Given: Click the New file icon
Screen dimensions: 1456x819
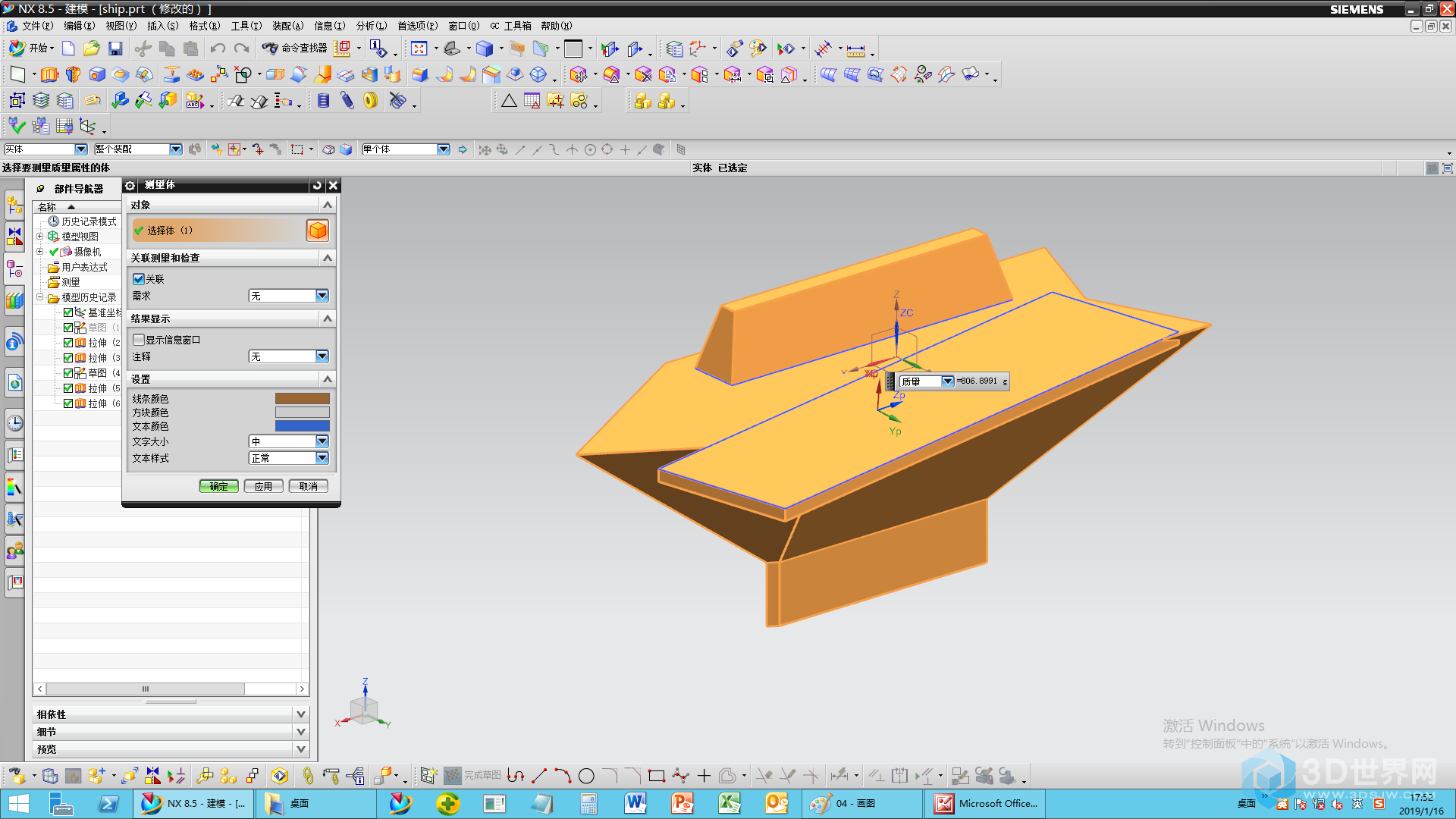Looking at the screenshot, I should (x=68, y=49).
